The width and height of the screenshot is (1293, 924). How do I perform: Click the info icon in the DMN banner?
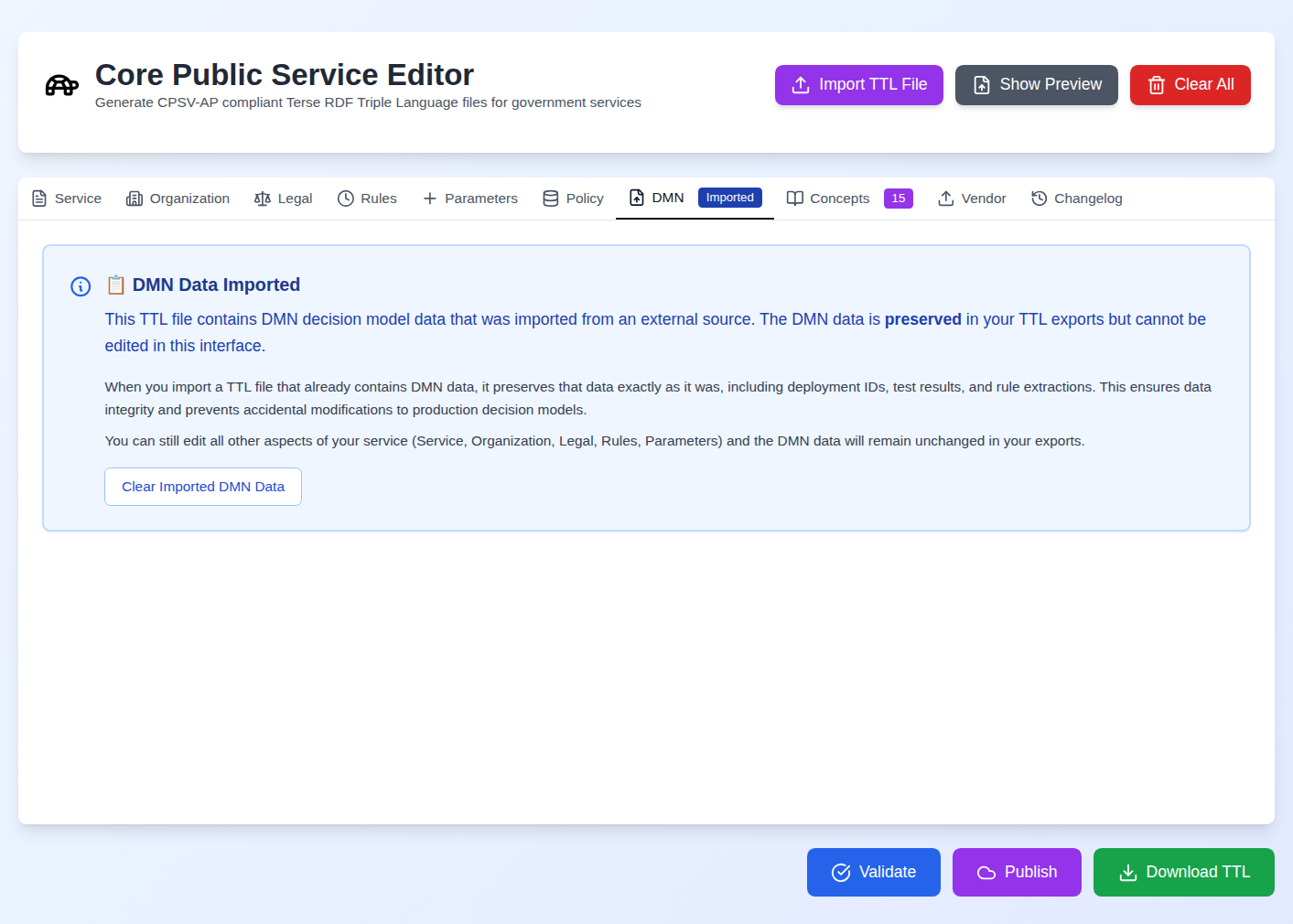pos(81,286)
